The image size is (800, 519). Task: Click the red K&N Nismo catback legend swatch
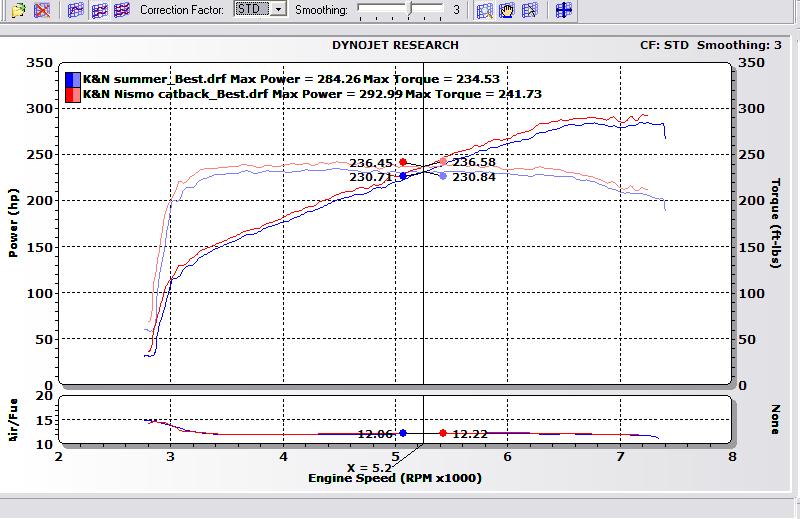pyautogui.click(x=73, y=94)
